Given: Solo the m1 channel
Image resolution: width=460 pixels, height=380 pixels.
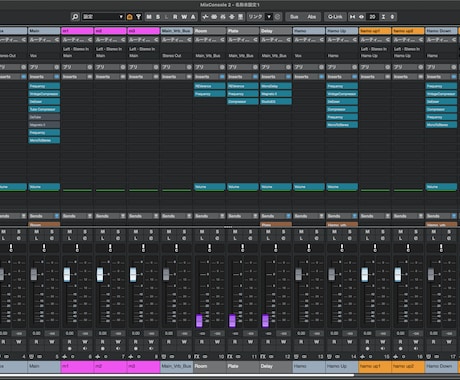Looking at the screenshot, I should [x=85, y=232].
